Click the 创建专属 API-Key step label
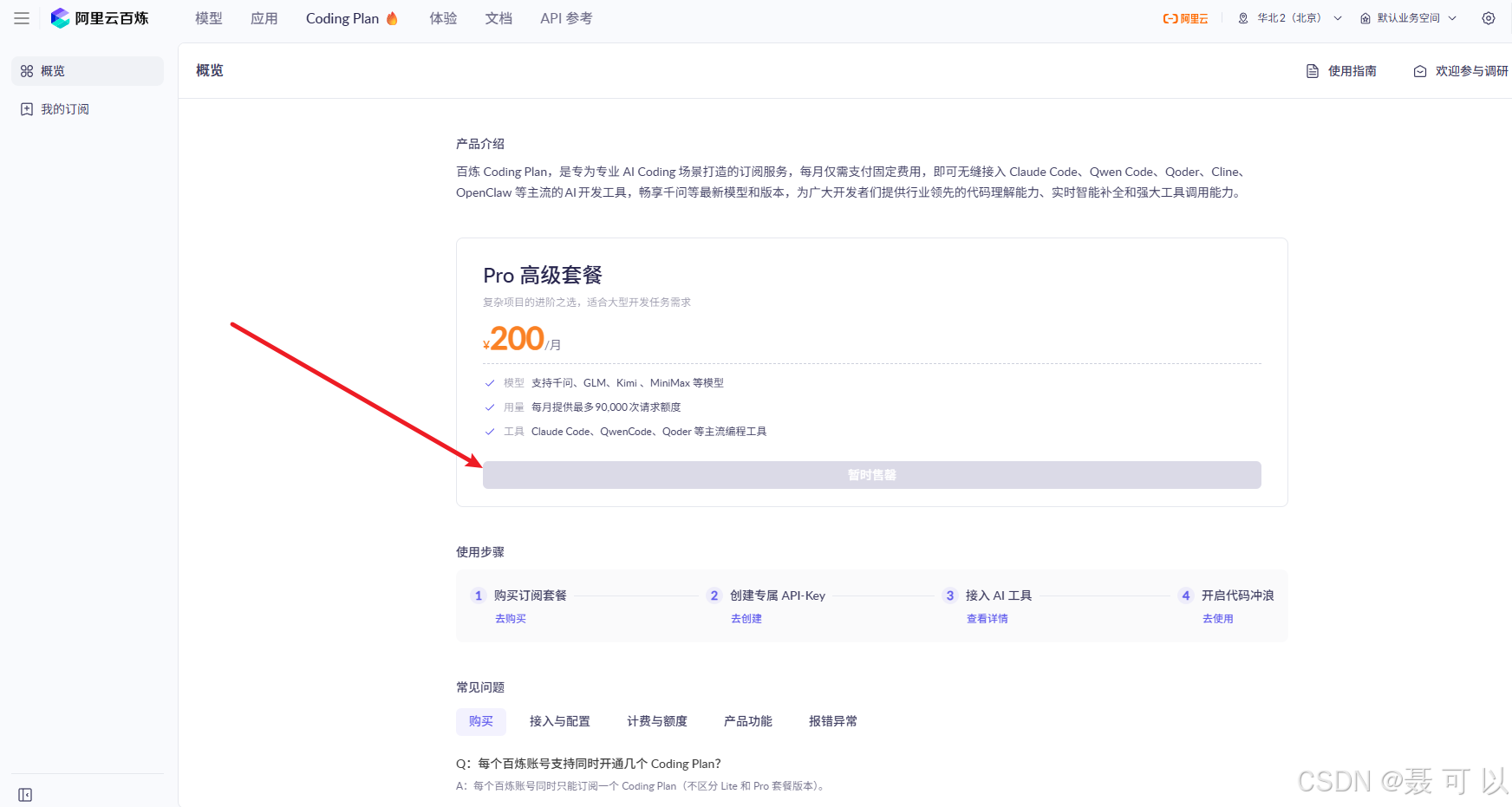The width and height of the screenshot is (1512, 807). click(778, 595)
